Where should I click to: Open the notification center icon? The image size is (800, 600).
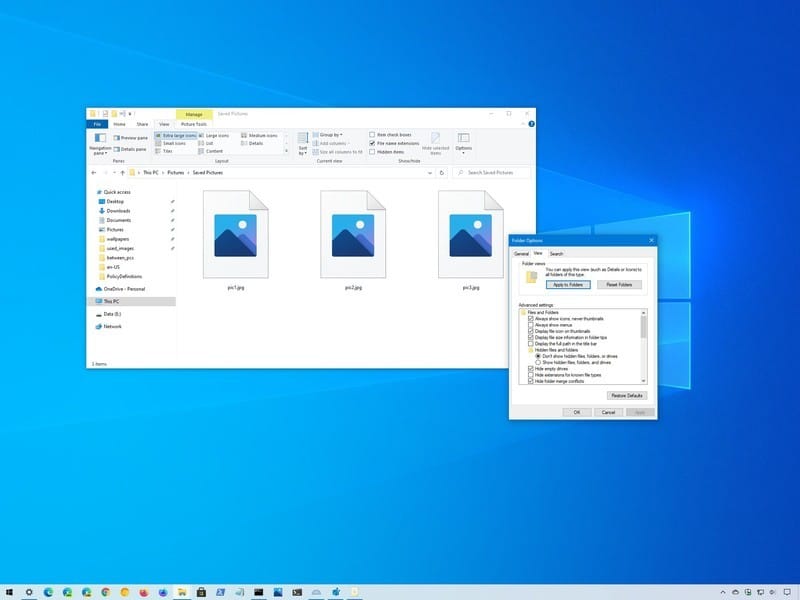pos(786,592)
